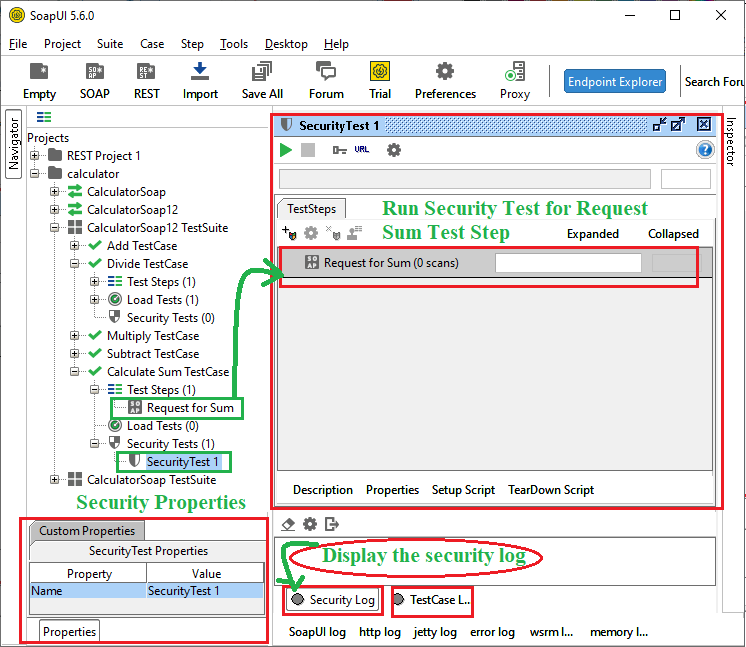Click the credentials key icon
The height and width of the screenshot is (647, 746).
339,150
